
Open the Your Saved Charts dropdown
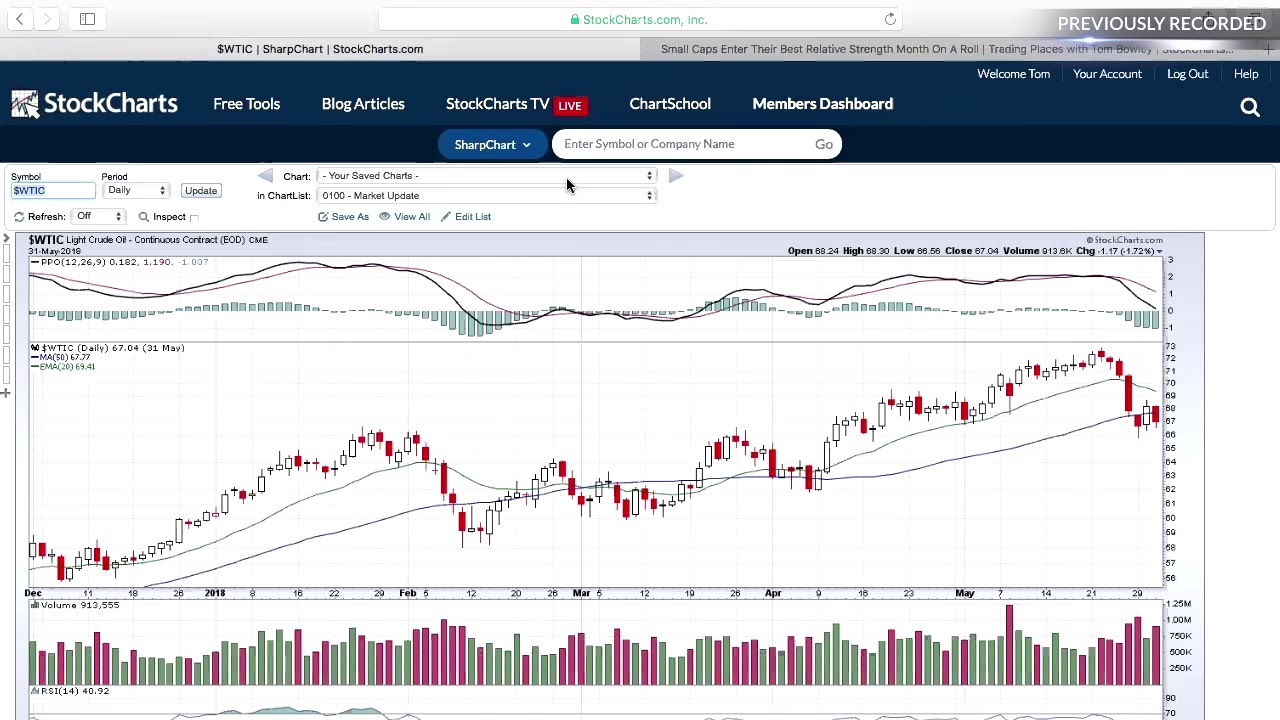[x=486, y=176]
